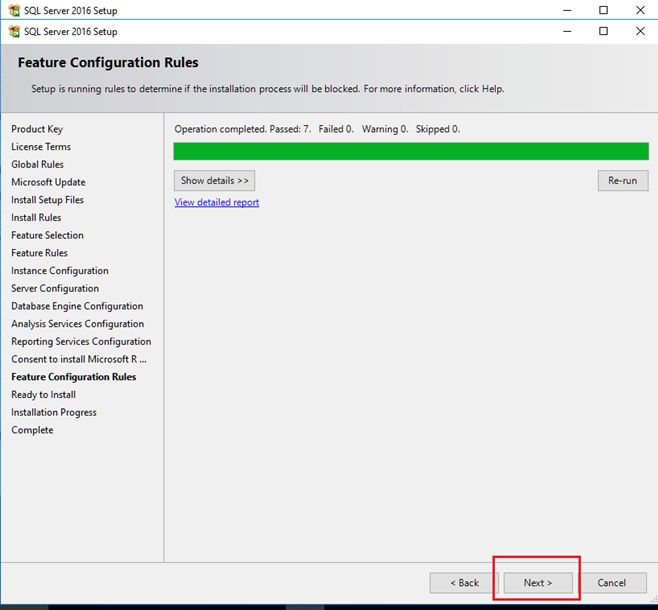Select Feature Selection in the step list
Viewport: 658px width, 610px height.
click(47, 235)
